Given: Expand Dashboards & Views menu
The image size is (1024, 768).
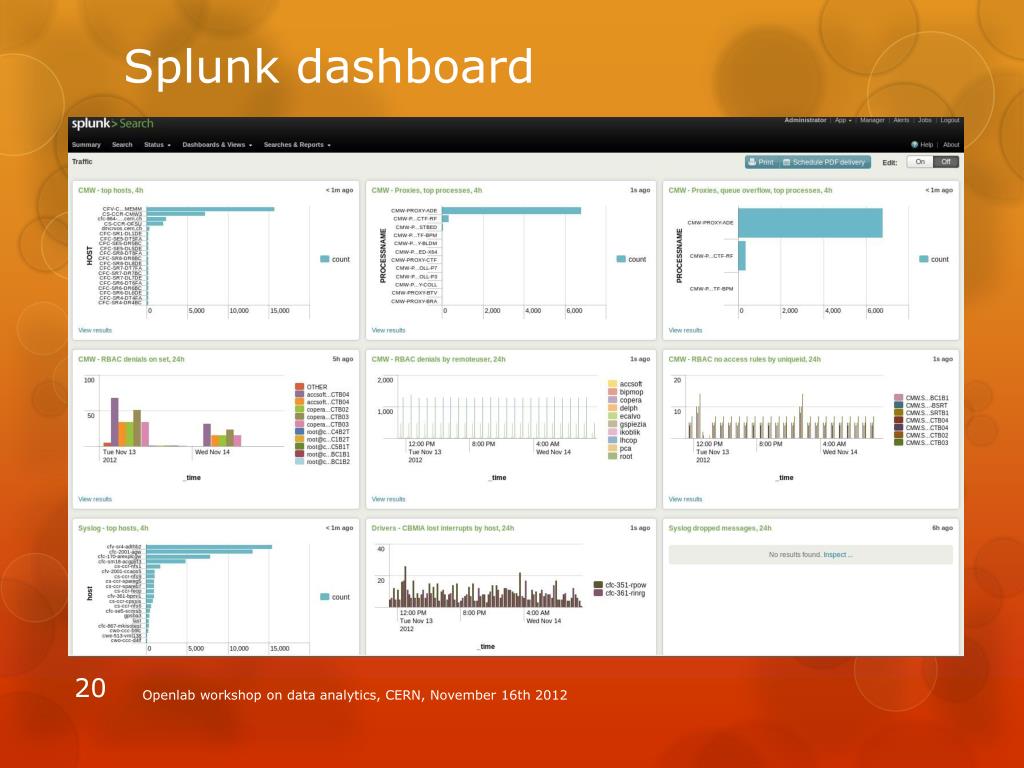Looking at the screenshot, I should click(x=217, y=144).
